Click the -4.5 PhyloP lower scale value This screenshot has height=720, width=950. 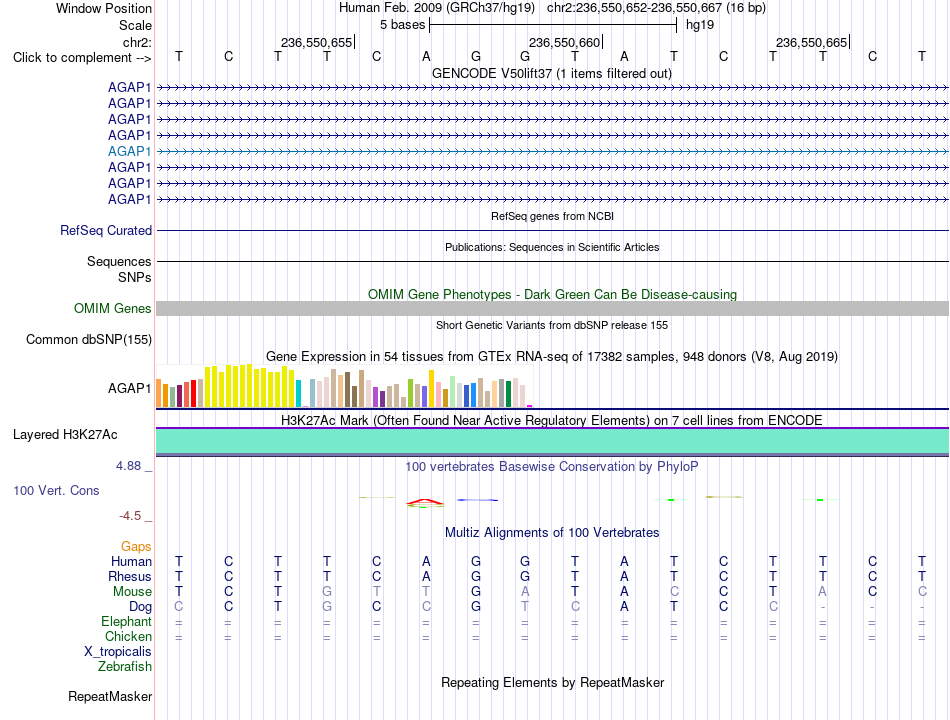tap(130, 516)
